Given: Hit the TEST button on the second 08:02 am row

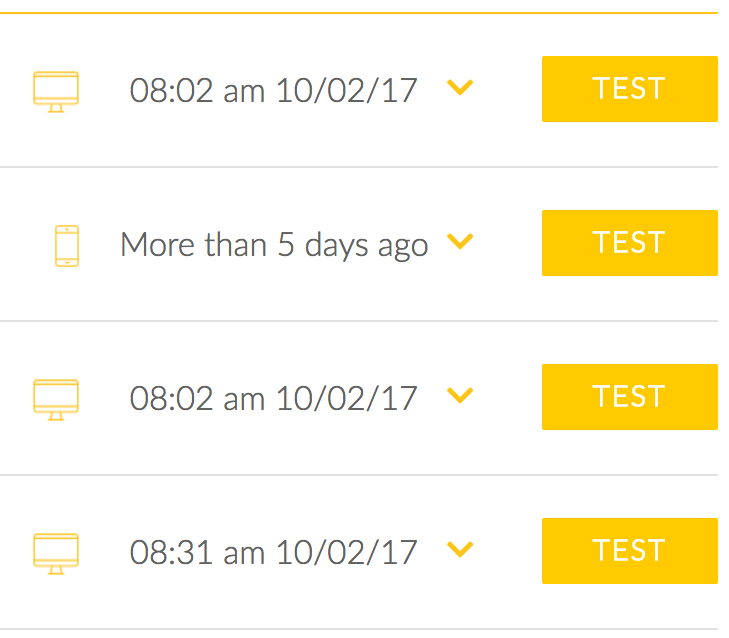Looking at the screenshot, I should tap(629, 397).
